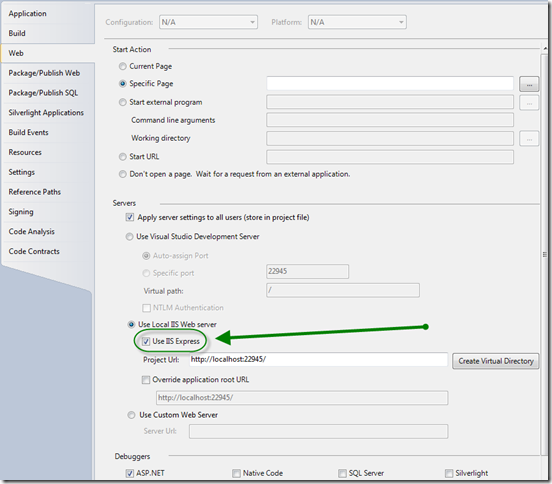The width and height of the screenshot is (552, 484).
Task: Open the Code Analysis tab
Action: 31,232
